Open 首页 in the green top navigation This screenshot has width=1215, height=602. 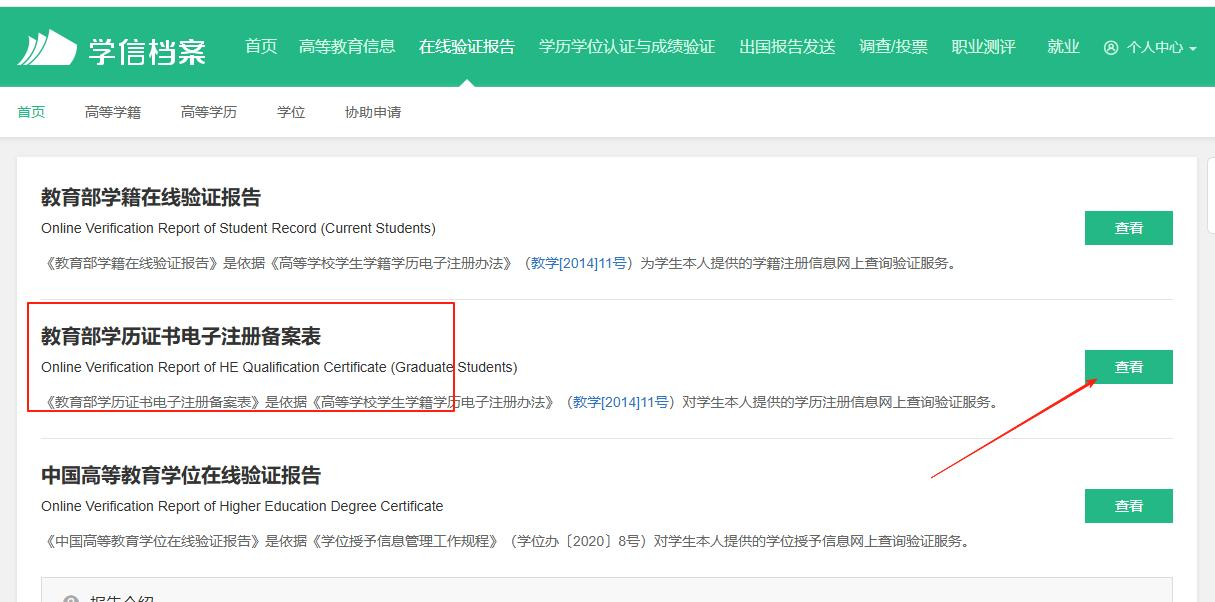pos(261,47)
